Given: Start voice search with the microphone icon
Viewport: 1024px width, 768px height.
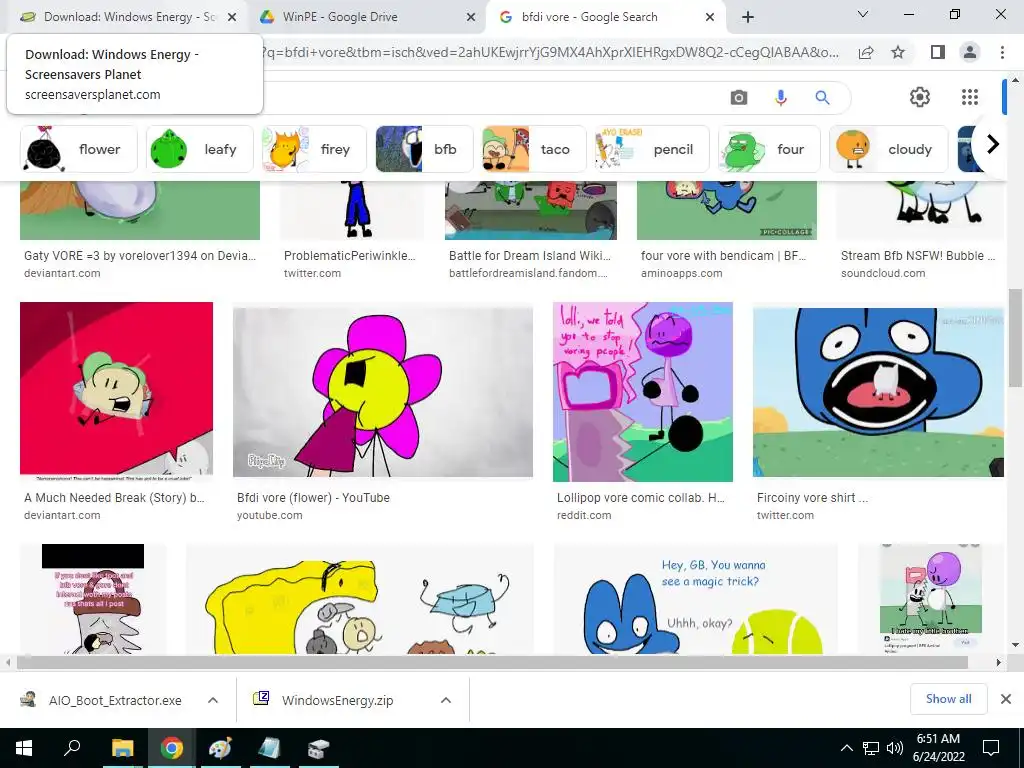Looking at the screenshot, I should [780, 98].
